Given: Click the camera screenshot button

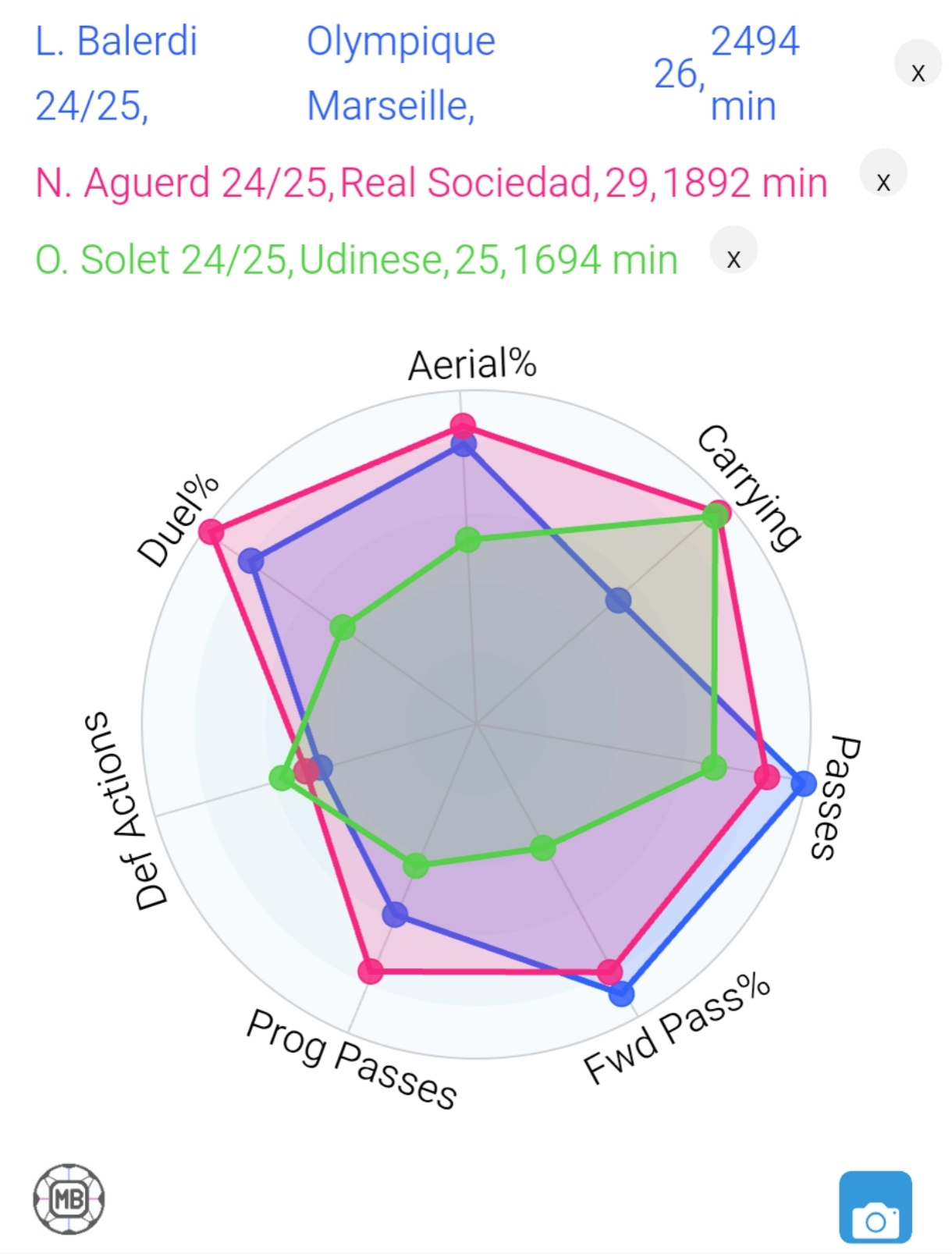Looking at the screenshot, I should 876,1206.
